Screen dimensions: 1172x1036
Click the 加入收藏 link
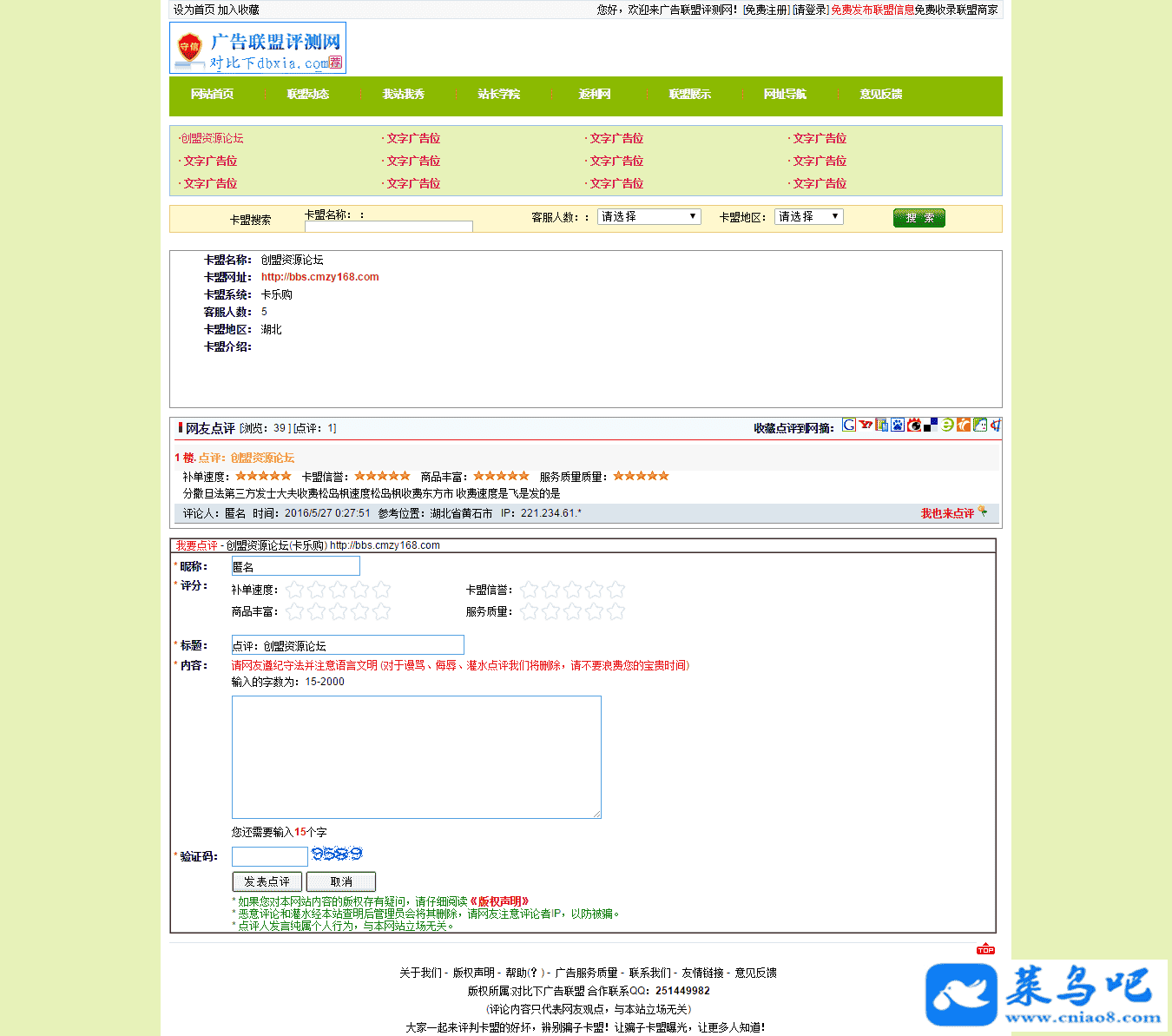click(239, 10)
